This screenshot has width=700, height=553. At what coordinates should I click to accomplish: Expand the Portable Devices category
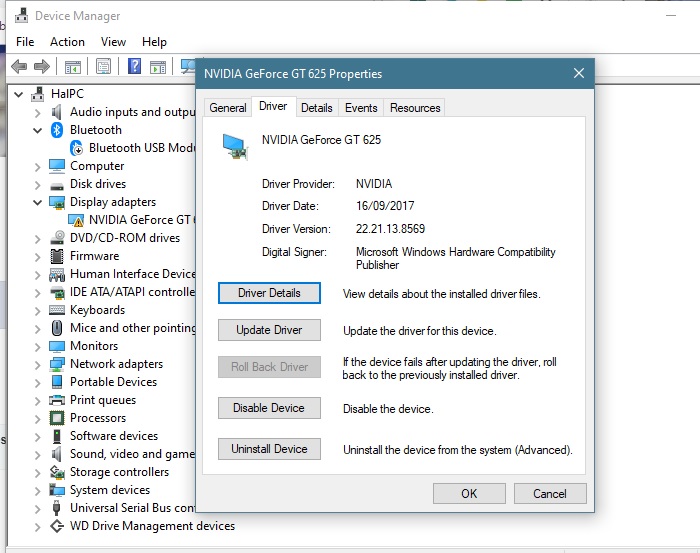point(38,383)
